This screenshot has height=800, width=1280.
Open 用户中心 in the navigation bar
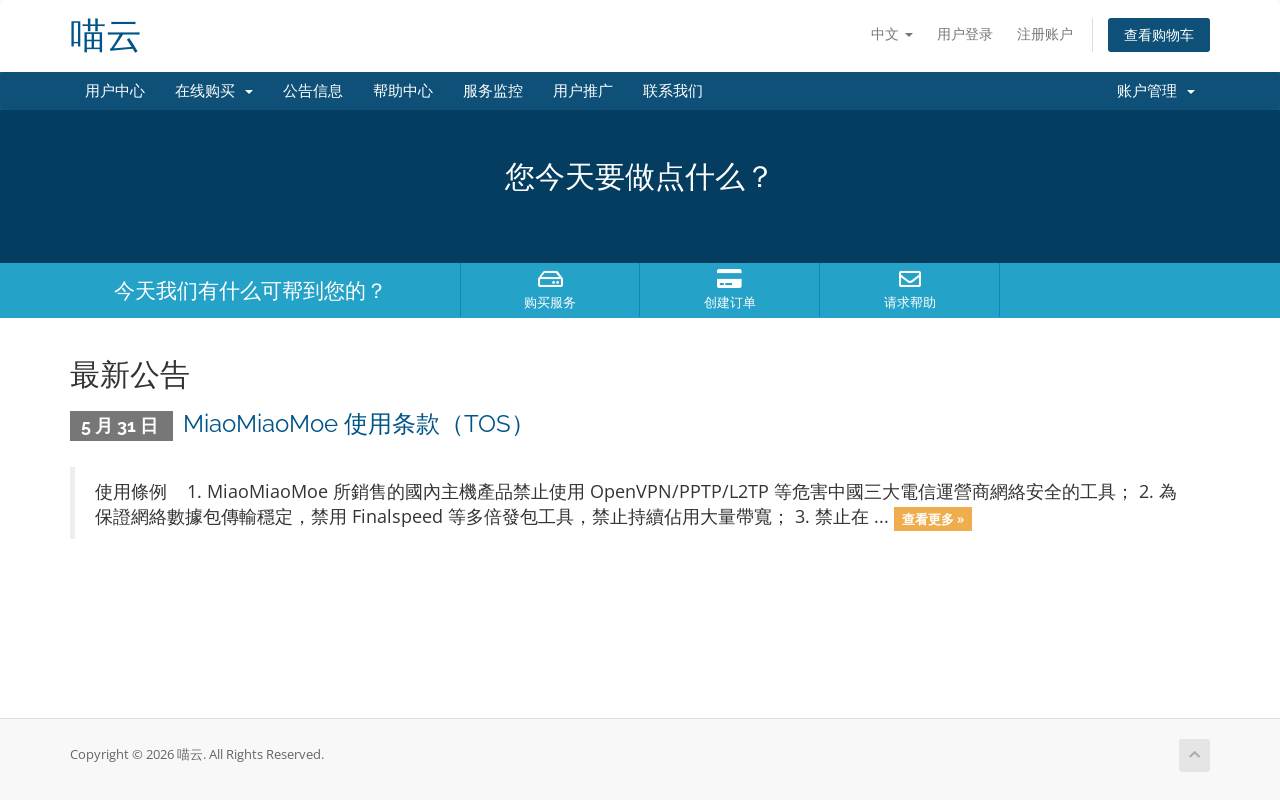tap(115, 91)
